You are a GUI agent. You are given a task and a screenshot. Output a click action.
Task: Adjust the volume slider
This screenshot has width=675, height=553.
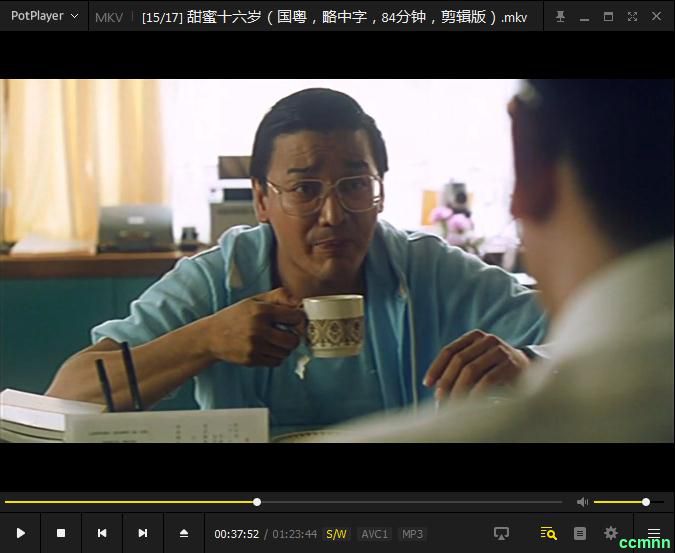point(628,502)
